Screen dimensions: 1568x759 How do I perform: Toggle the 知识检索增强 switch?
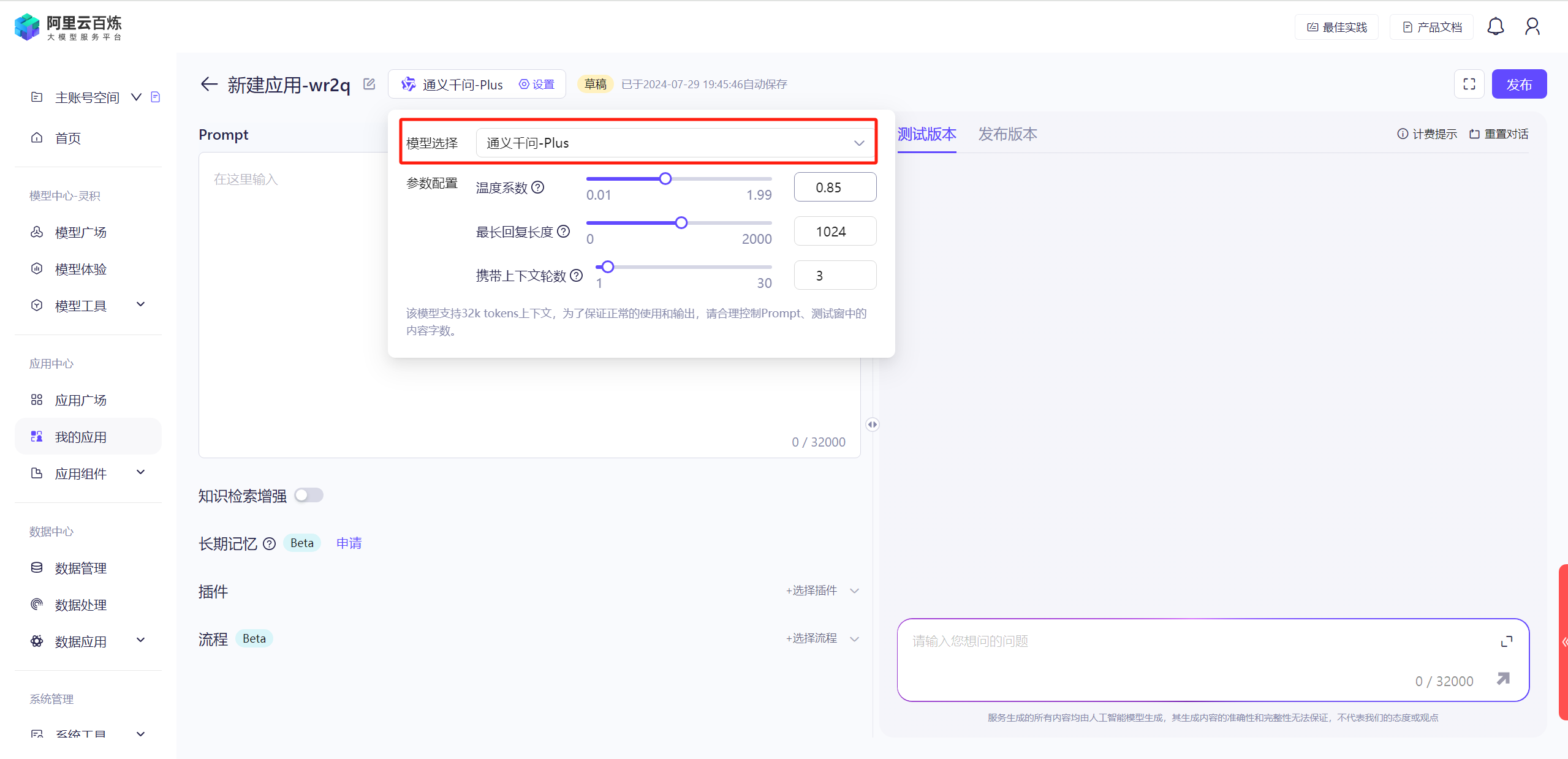click(x=308, y=495)
